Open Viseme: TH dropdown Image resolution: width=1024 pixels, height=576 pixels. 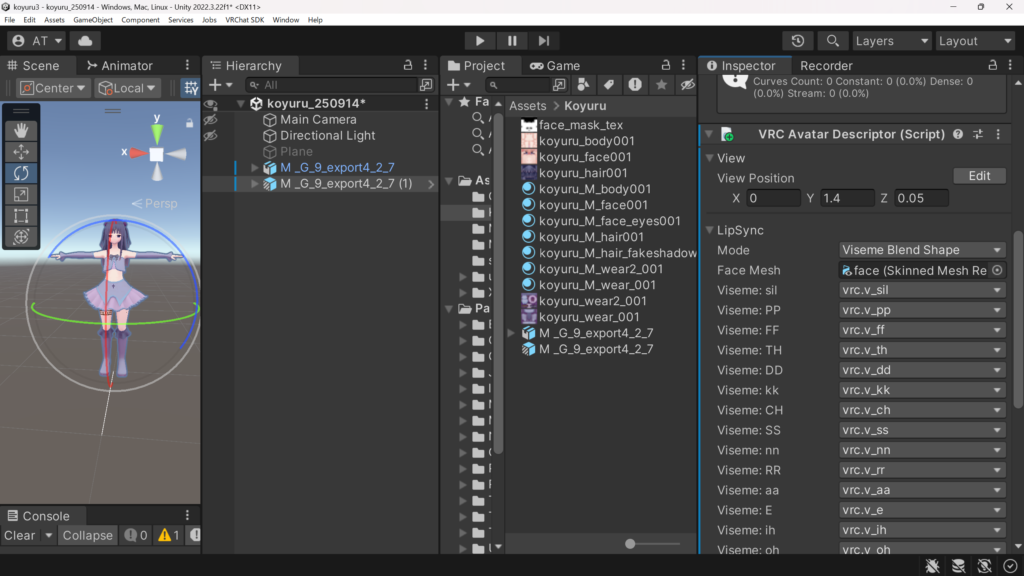(x=921, y=350)
